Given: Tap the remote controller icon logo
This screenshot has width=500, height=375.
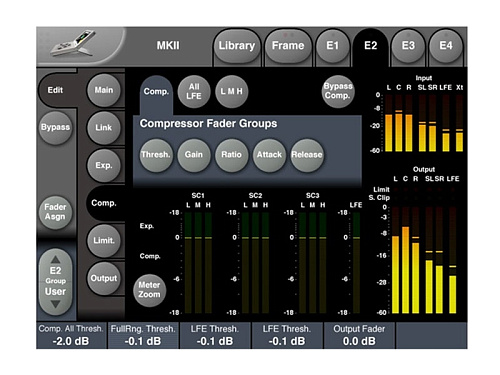Looking at the screenshot, I should point(73,43).
